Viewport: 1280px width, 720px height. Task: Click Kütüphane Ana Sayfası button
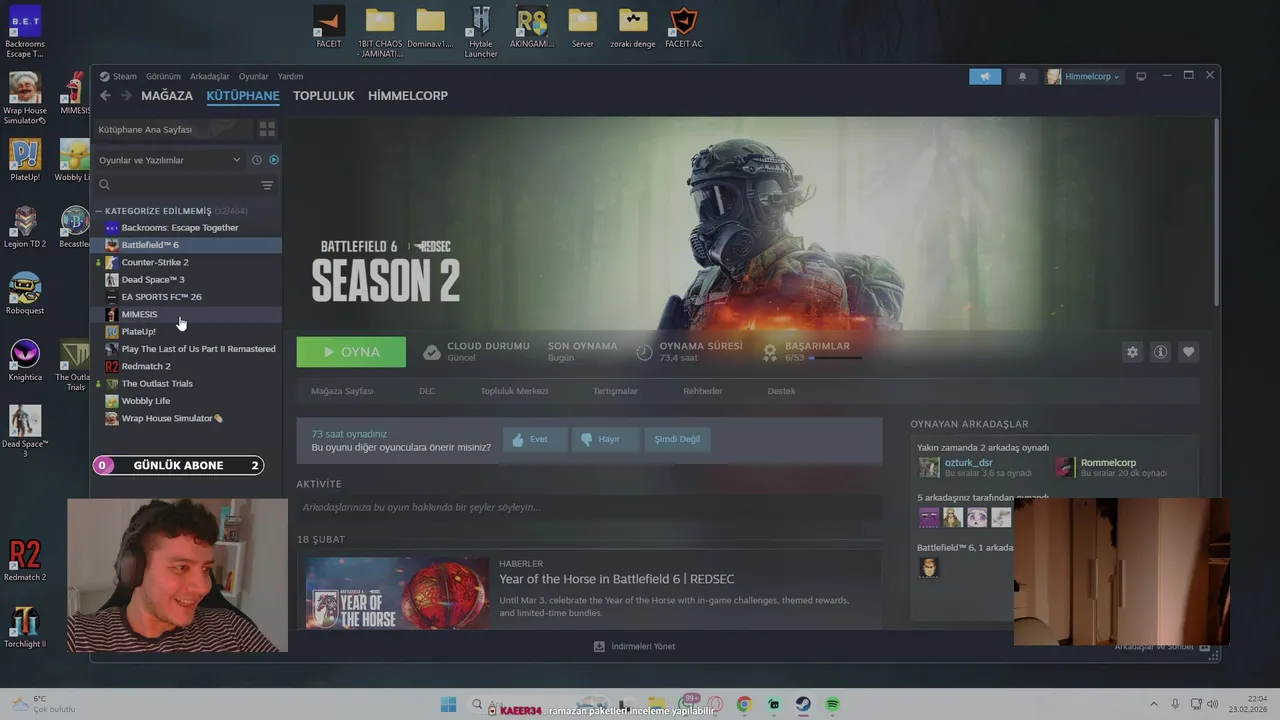[171, 130]
